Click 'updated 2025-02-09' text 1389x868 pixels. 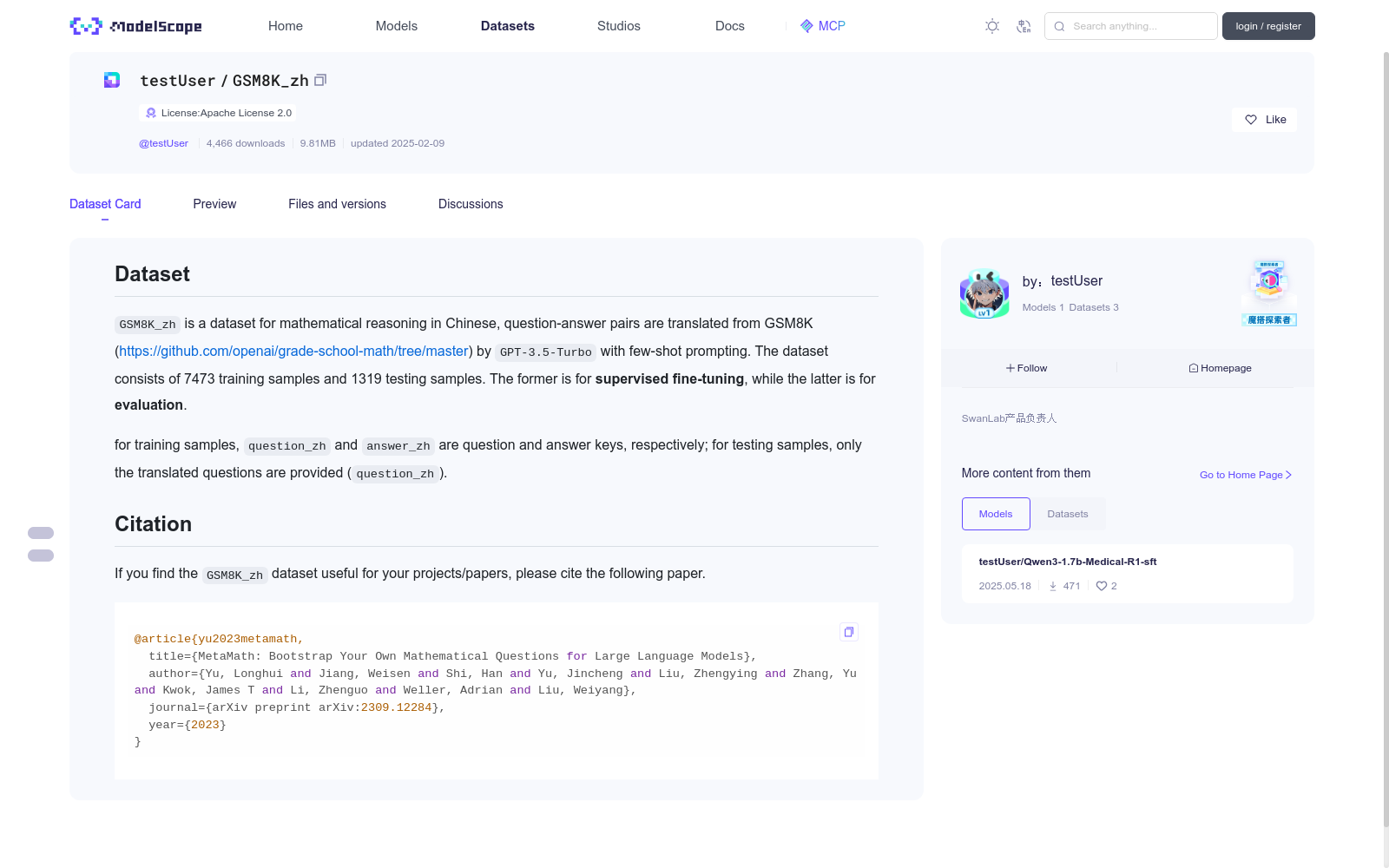398,143
